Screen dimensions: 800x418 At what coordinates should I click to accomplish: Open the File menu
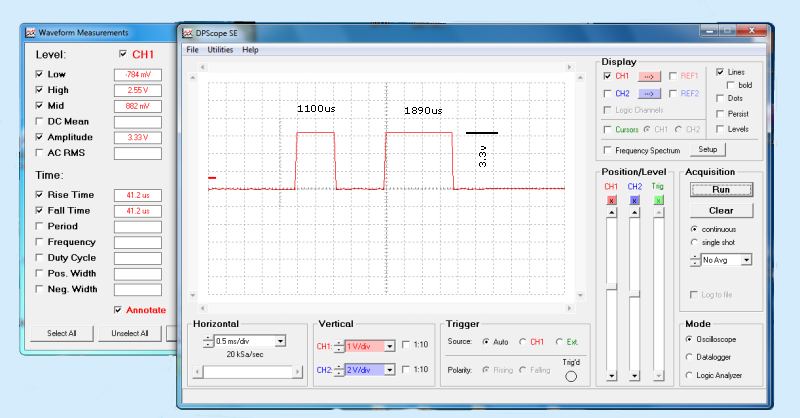192,50
